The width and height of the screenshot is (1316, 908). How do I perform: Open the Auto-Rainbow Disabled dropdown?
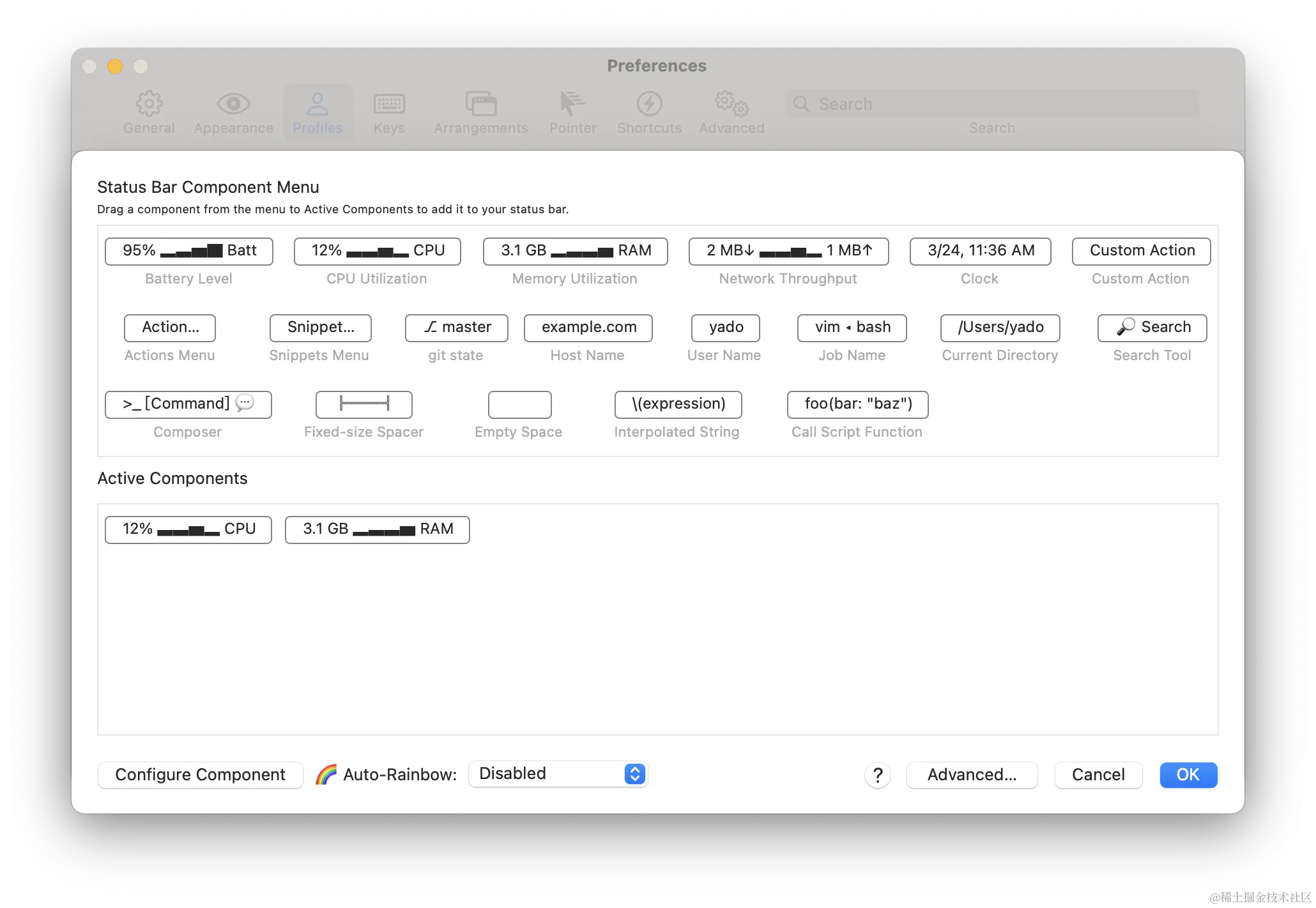pyautogui.click(x=558, y=774)
